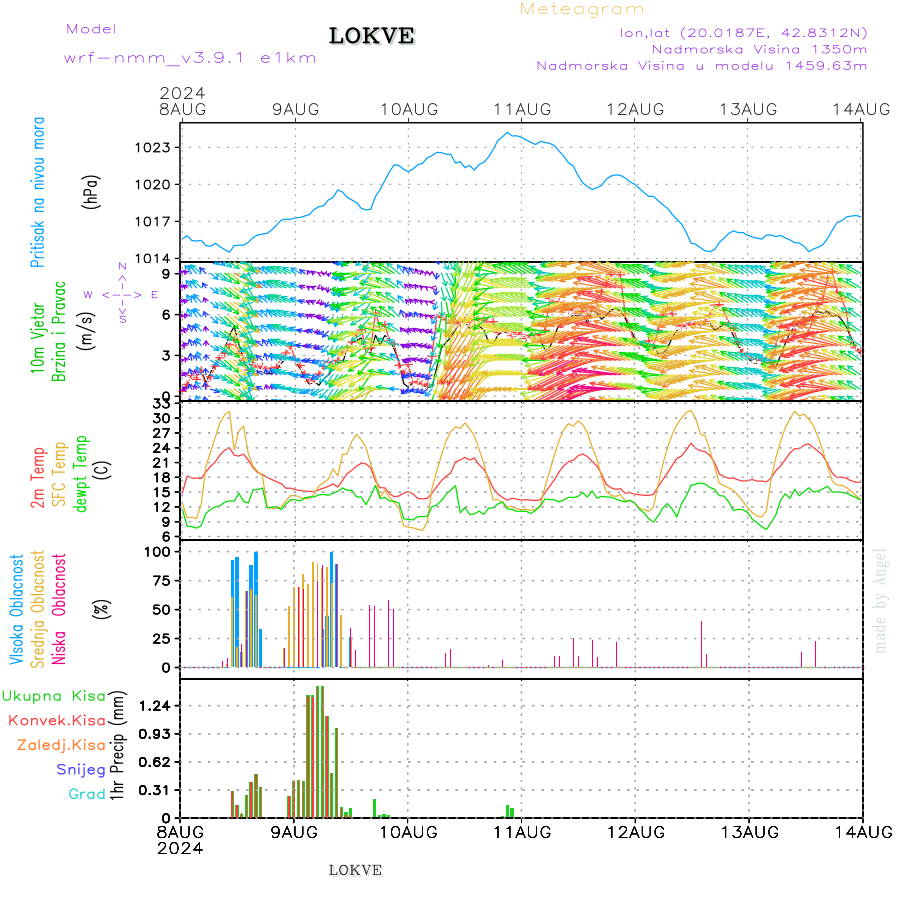Click the 0.62 precipitation tick label
Viewport: 900px width, 900px height.
pyautogui.click(x=154, y=762)
